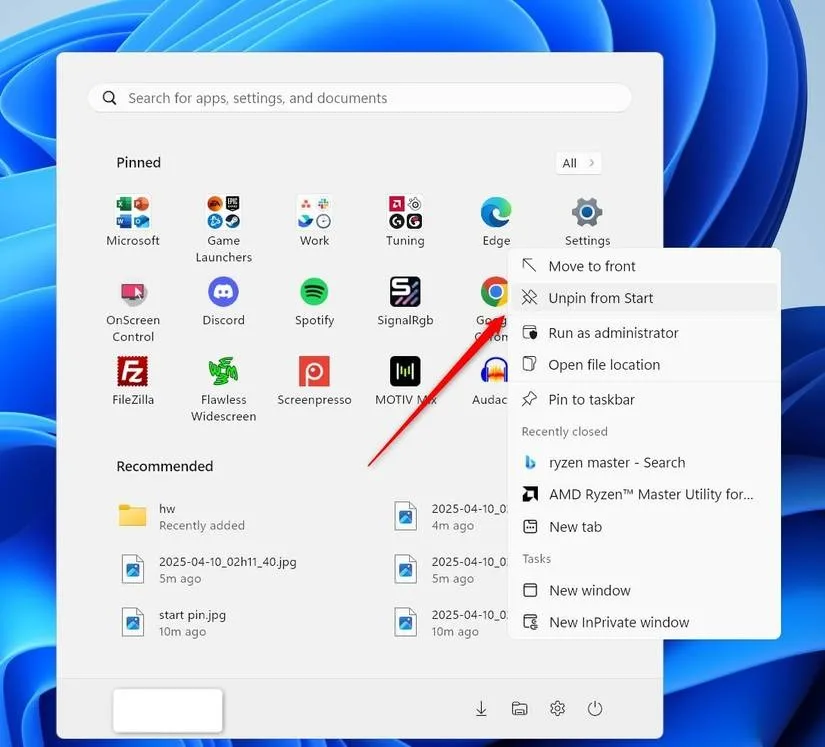Open the MOTIV Mix app
Image resolution: width=825 pixels, height=747 pixels.
click(405, 371)
